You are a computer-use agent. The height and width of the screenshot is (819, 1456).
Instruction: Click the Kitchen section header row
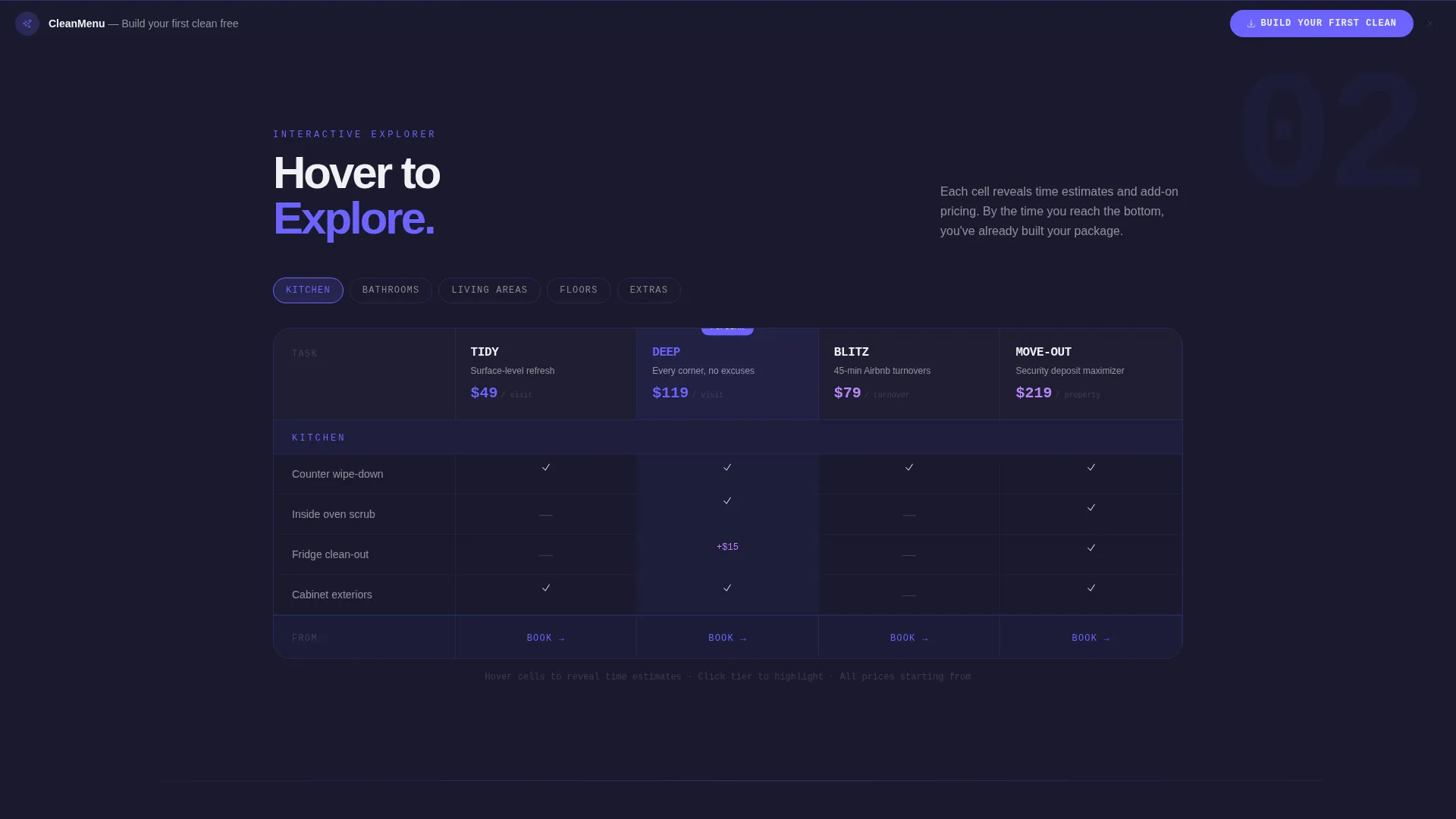727,438
